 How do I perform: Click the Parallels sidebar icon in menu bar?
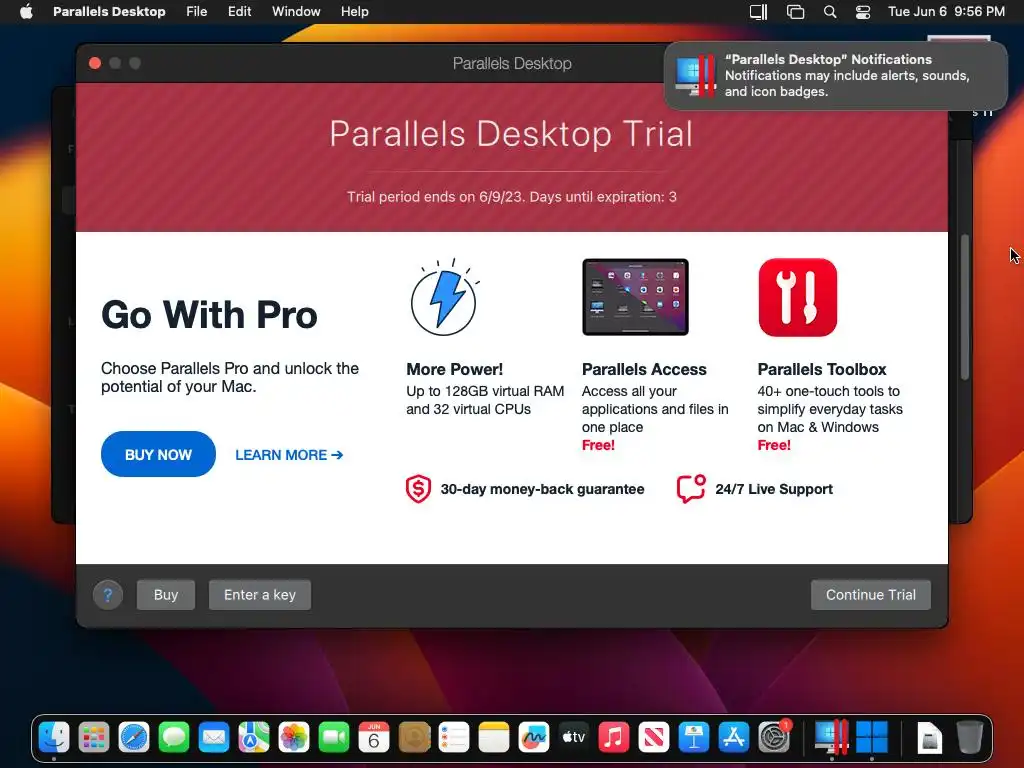click(758, 12)
